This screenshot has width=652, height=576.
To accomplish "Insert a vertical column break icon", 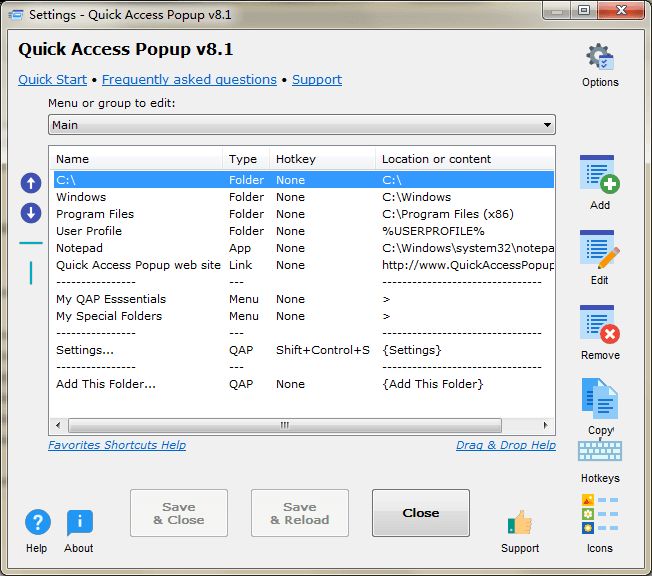I will [31, 273].
